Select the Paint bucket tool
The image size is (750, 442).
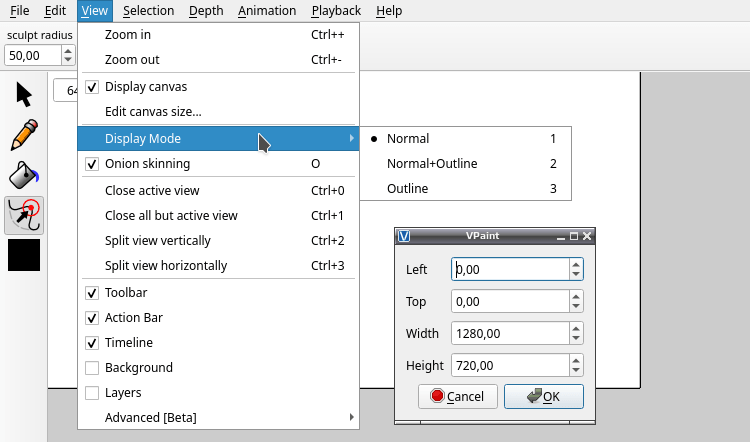coord(24,175)
